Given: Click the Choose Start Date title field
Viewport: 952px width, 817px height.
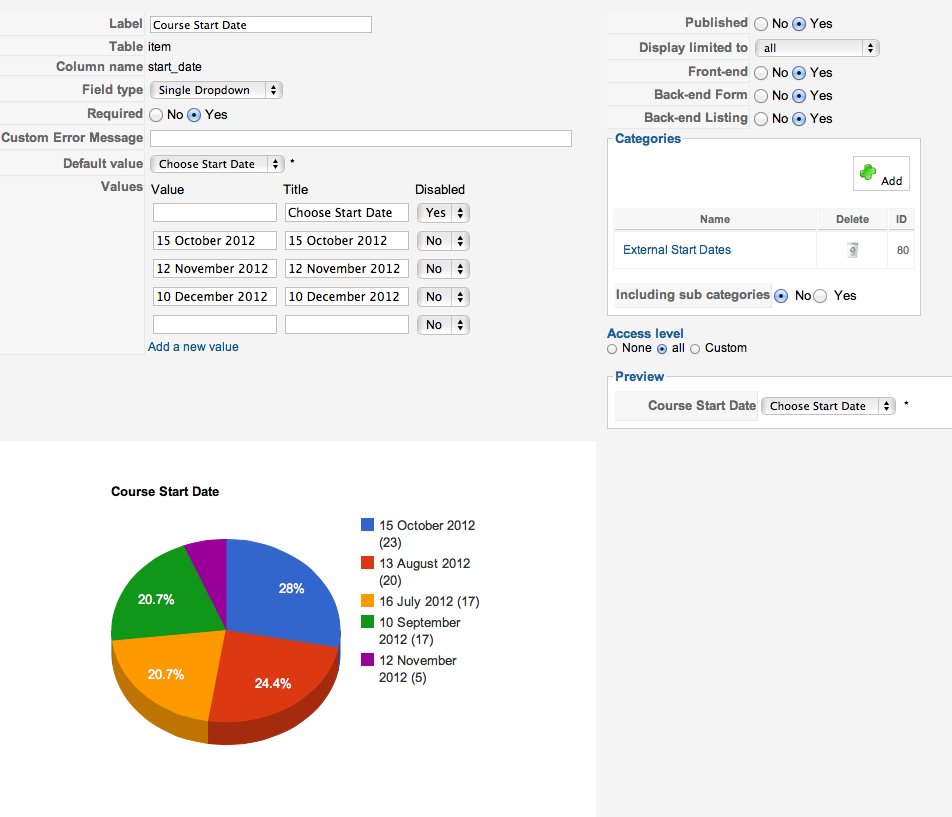Looking at the screenshot, I should coord(347,212).
